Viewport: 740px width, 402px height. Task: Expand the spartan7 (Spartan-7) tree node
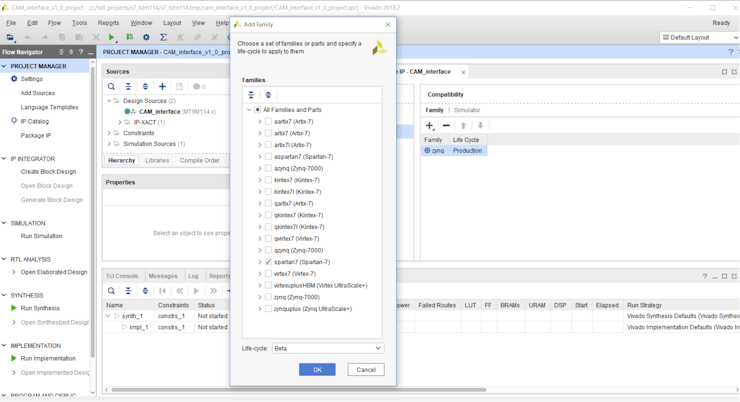point(260,262)
